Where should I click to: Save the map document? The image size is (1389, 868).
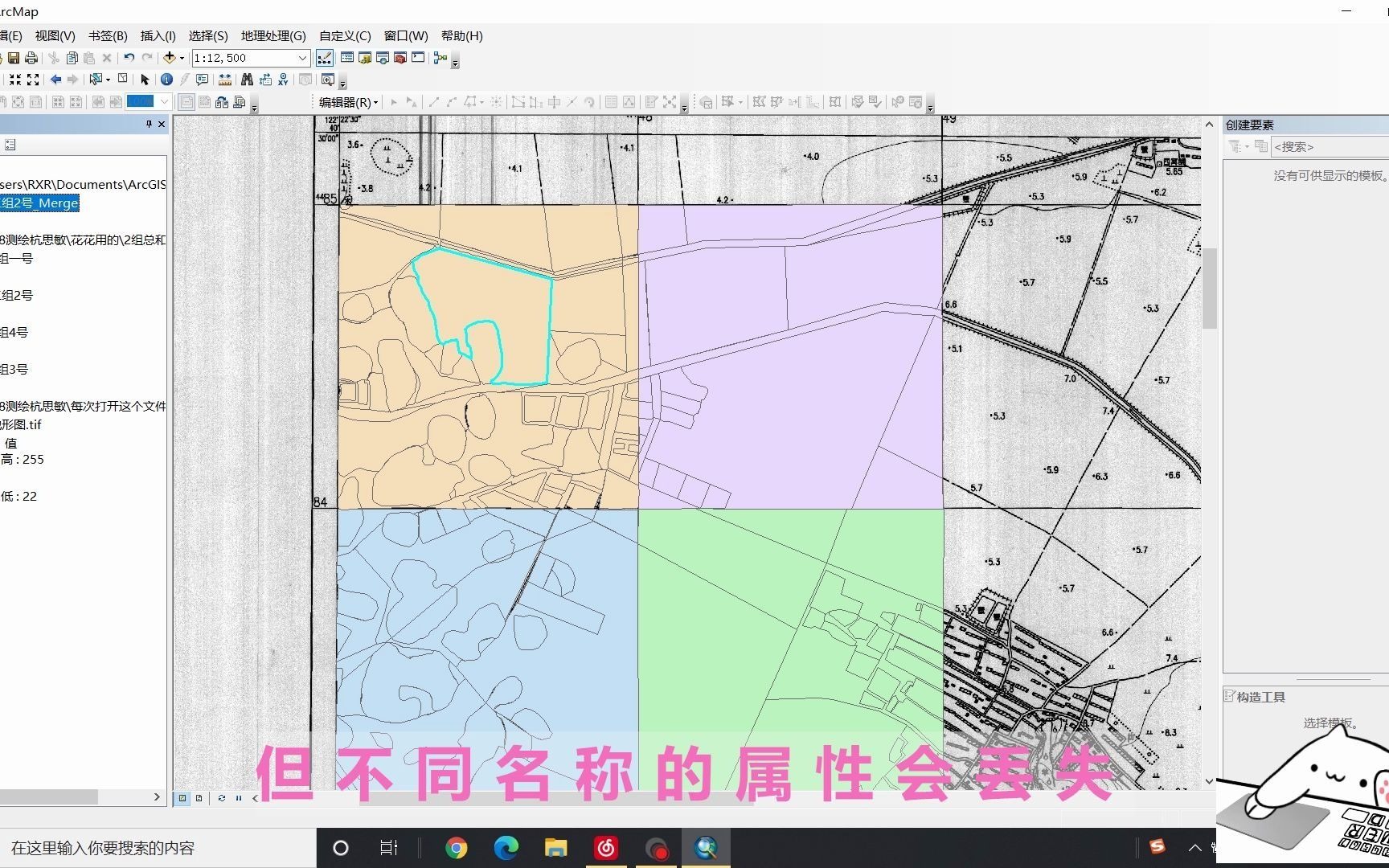pyautogui.click(x=14, y=58)
